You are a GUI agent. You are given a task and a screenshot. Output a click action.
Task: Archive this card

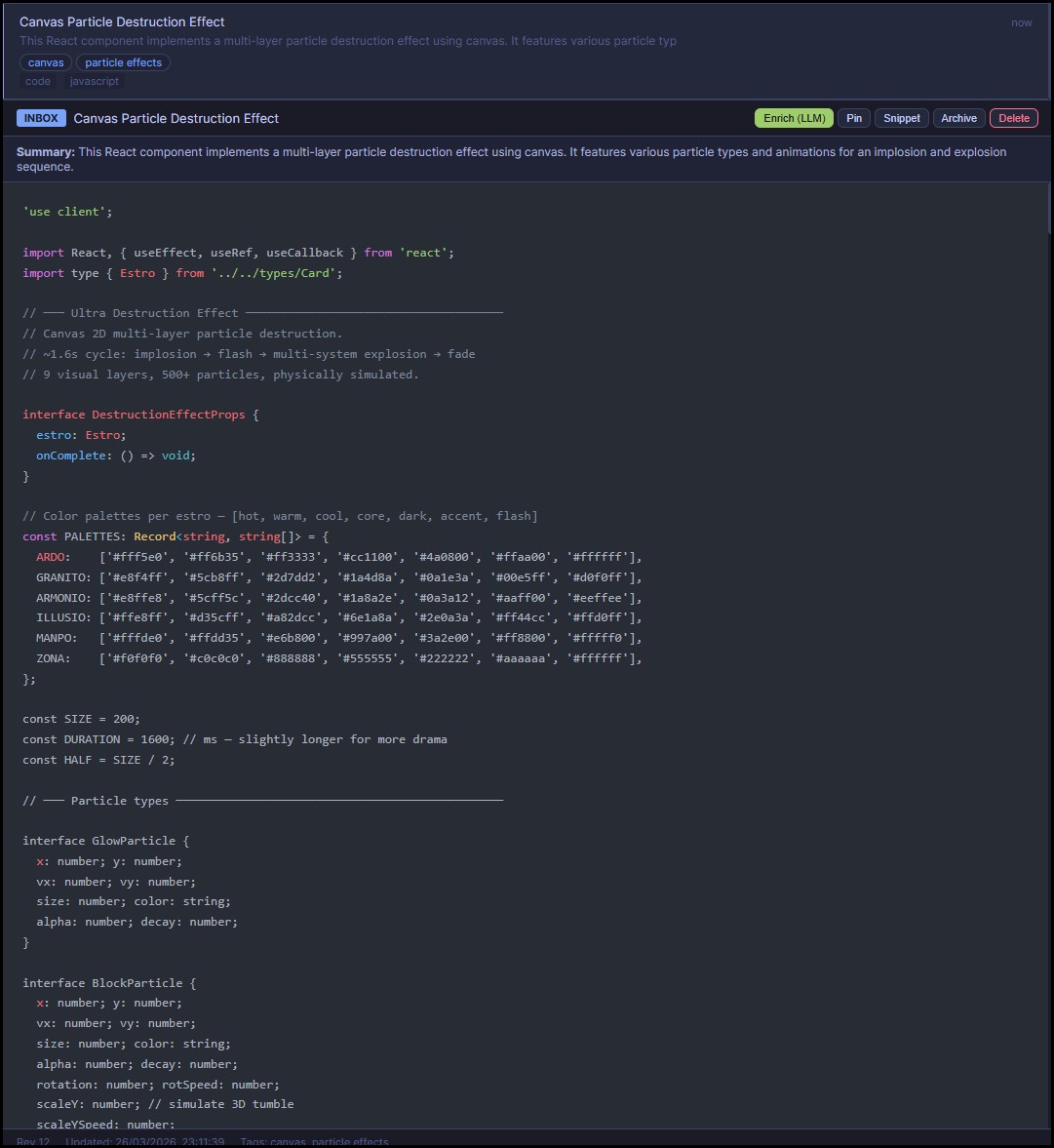pyautogui.click(x=958, y=118)
